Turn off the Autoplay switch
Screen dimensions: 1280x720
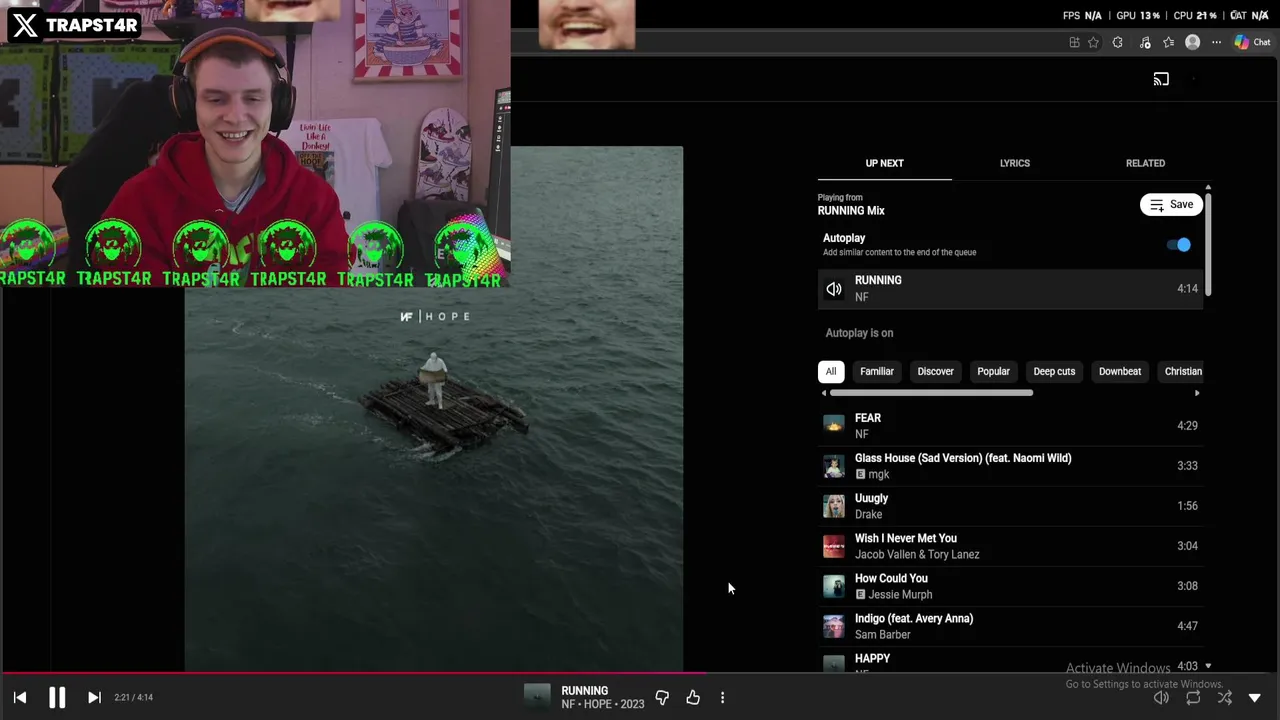coord(1179,245)
